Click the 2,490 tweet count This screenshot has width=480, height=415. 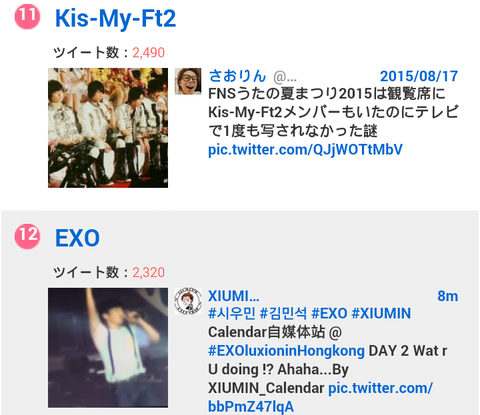[149, 53]
